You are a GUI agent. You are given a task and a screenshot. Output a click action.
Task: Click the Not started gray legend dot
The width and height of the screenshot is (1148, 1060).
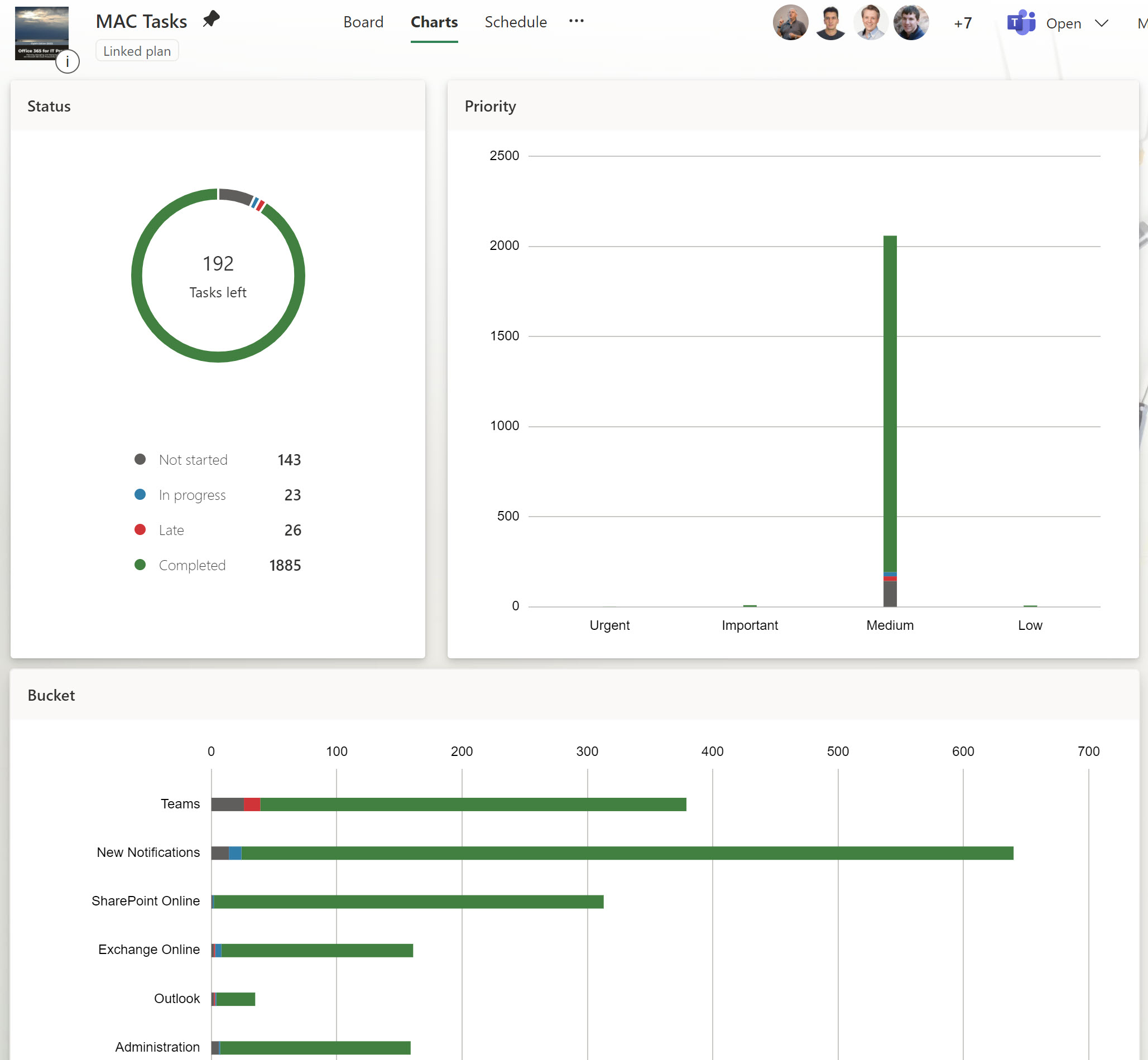(140, 460)
